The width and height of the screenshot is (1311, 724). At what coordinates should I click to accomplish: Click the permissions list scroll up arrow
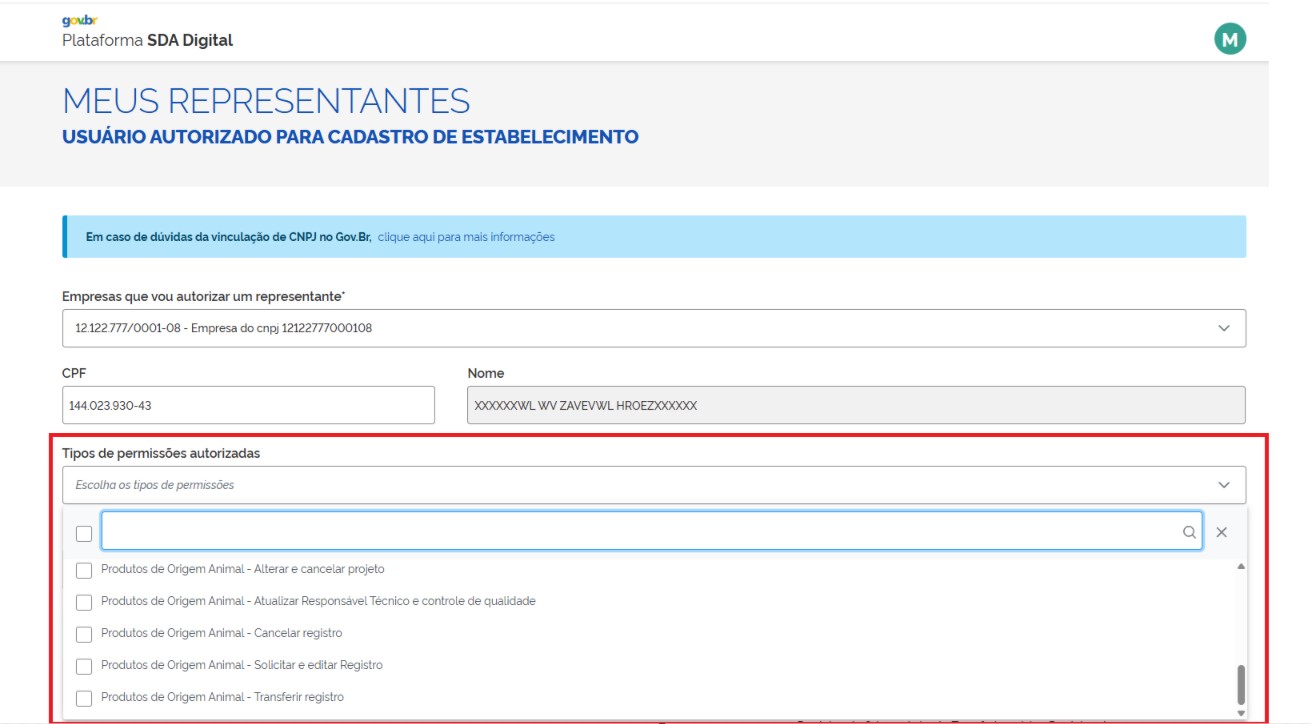(1241, 567)
